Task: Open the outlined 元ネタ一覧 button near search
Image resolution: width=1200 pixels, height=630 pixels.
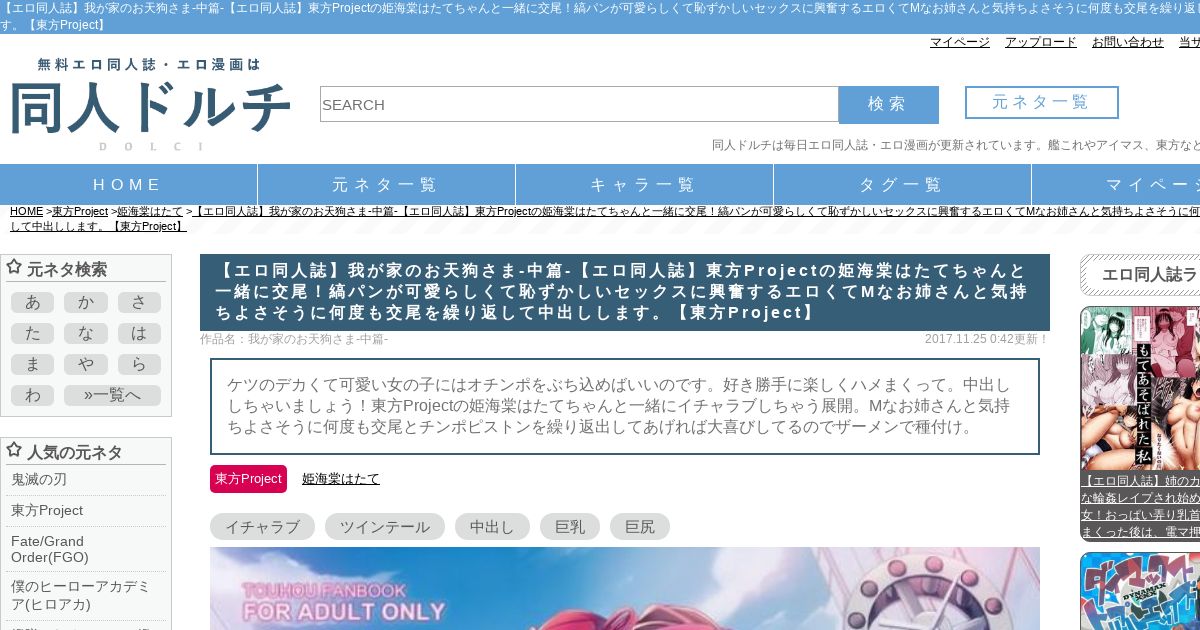Action: pyautogui.click(x=1041, y=102)
